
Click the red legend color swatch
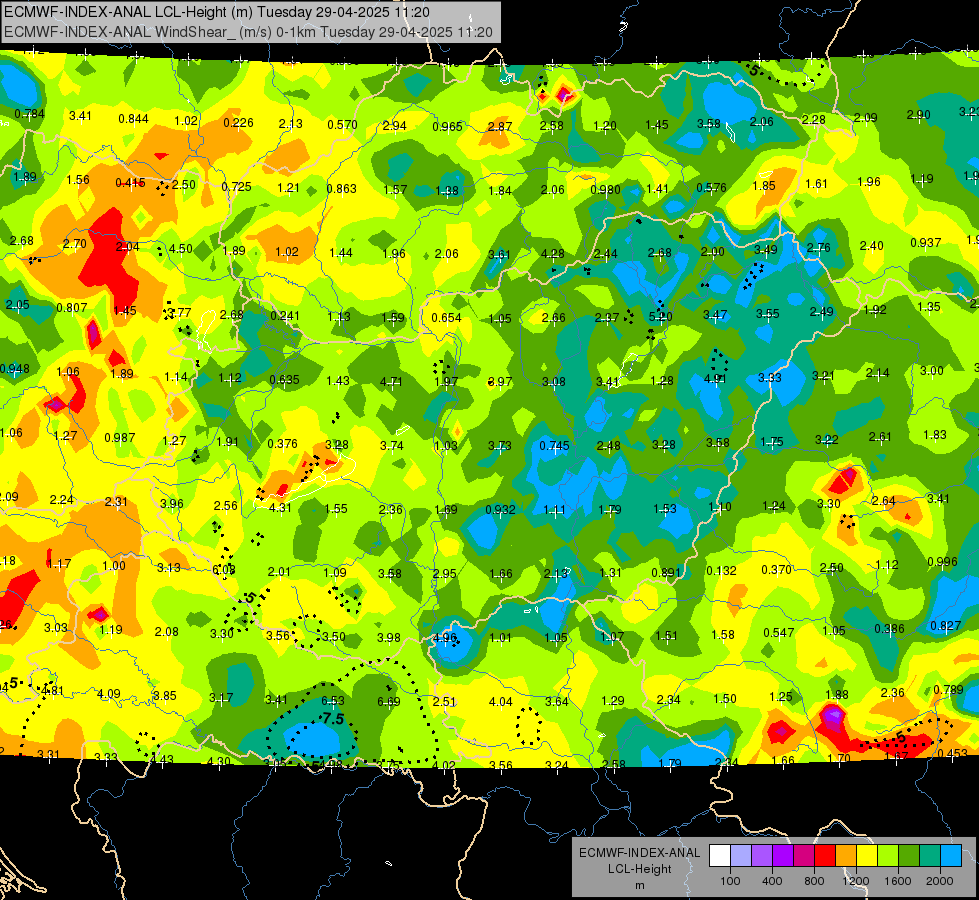[x=825, y=855]
